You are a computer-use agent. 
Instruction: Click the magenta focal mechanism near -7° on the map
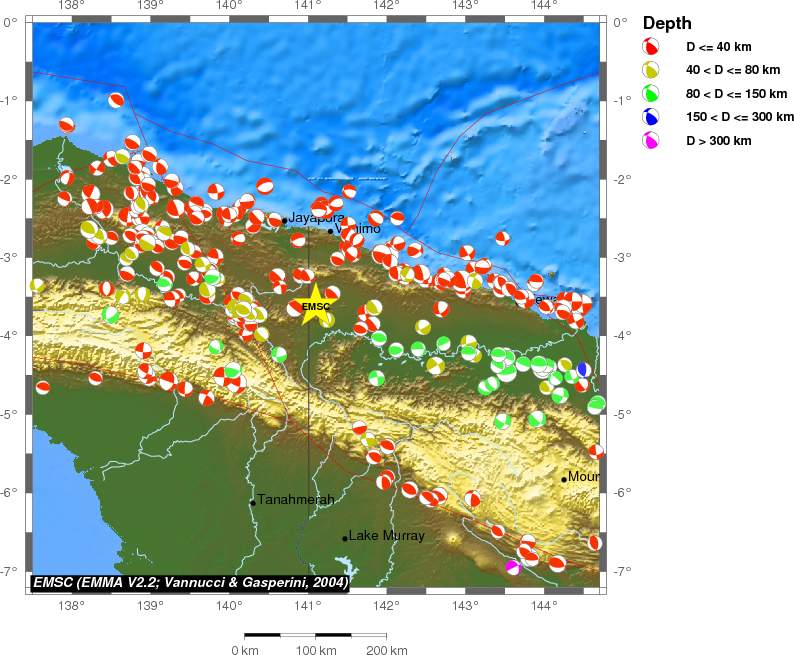pyautogui.click(x=513, y=567)
